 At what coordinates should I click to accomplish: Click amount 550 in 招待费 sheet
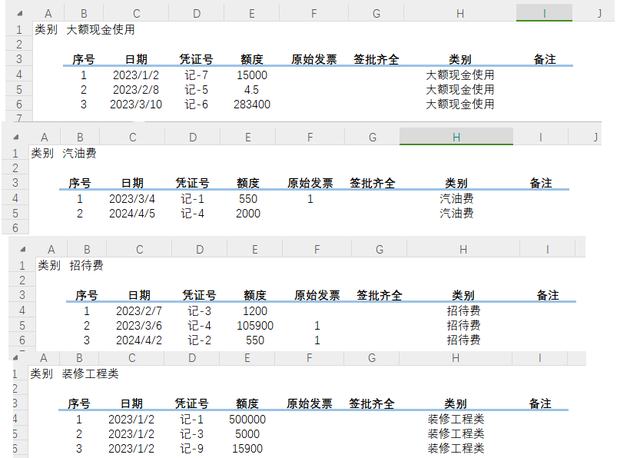click(255, 340)
